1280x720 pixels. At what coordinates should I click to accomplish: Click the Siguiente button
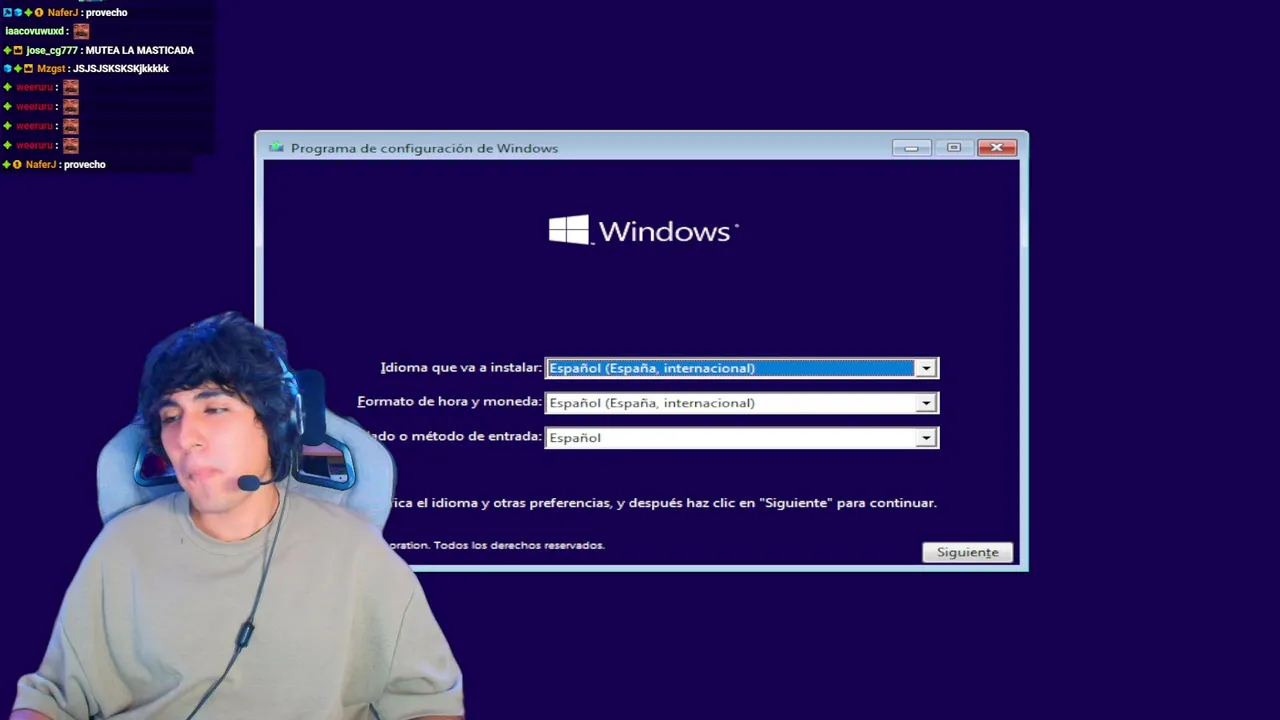967,552
